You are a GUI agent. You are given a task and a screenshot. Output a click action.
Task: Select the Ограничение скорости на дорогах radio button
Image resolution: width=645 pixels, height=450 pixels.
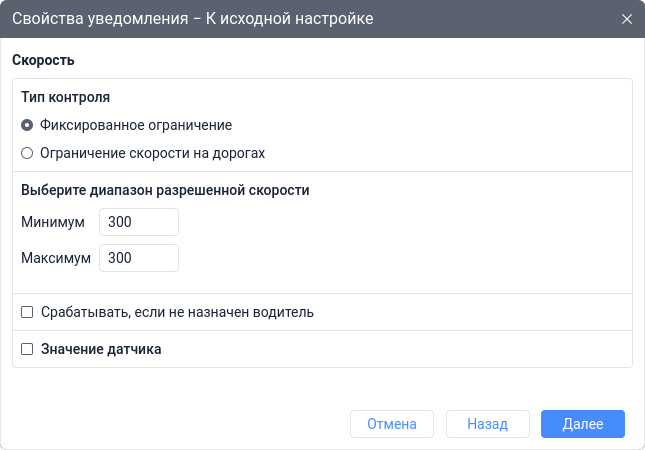coord(27,154)
